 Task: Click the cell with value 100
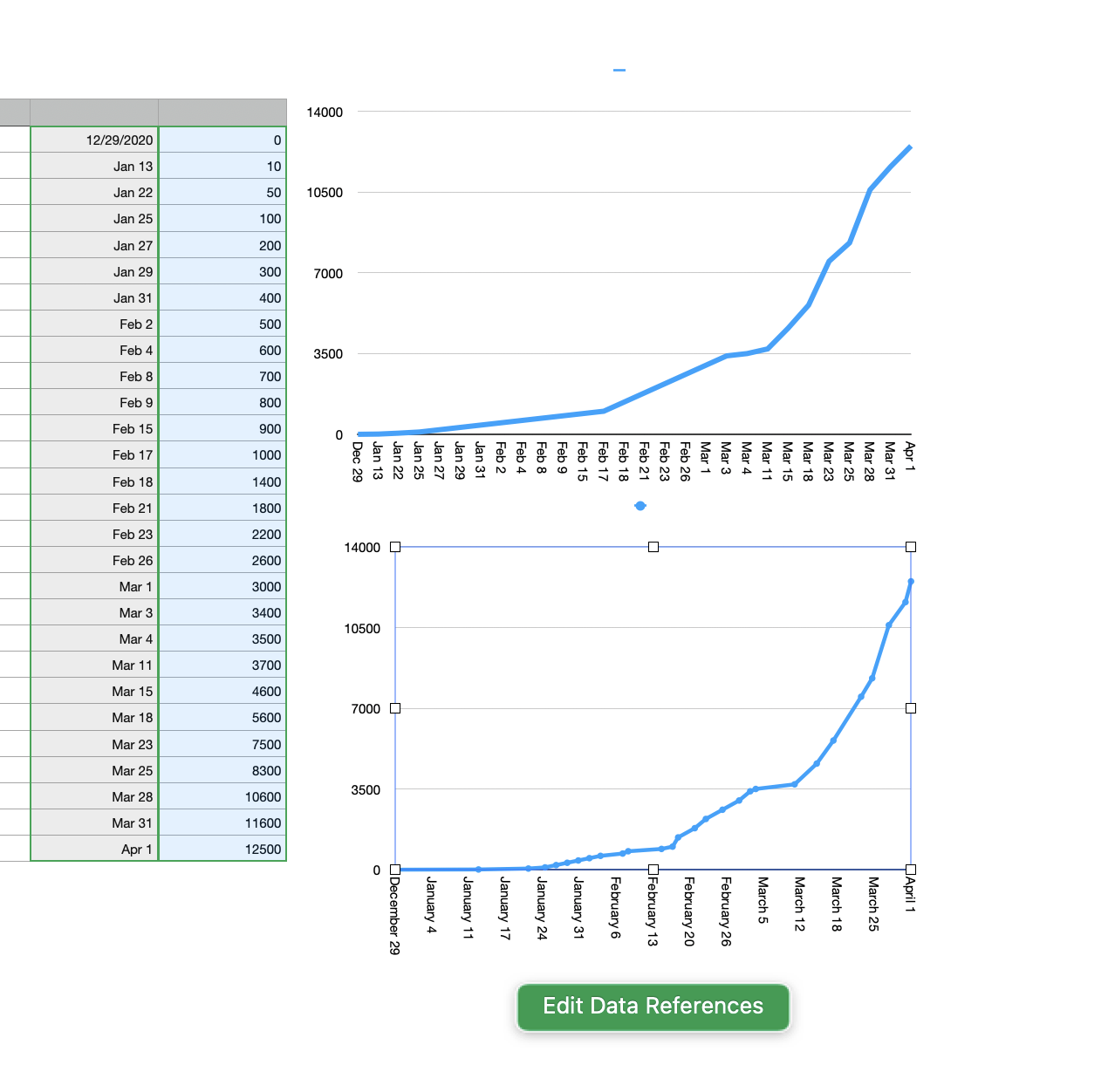click(222, 218)
